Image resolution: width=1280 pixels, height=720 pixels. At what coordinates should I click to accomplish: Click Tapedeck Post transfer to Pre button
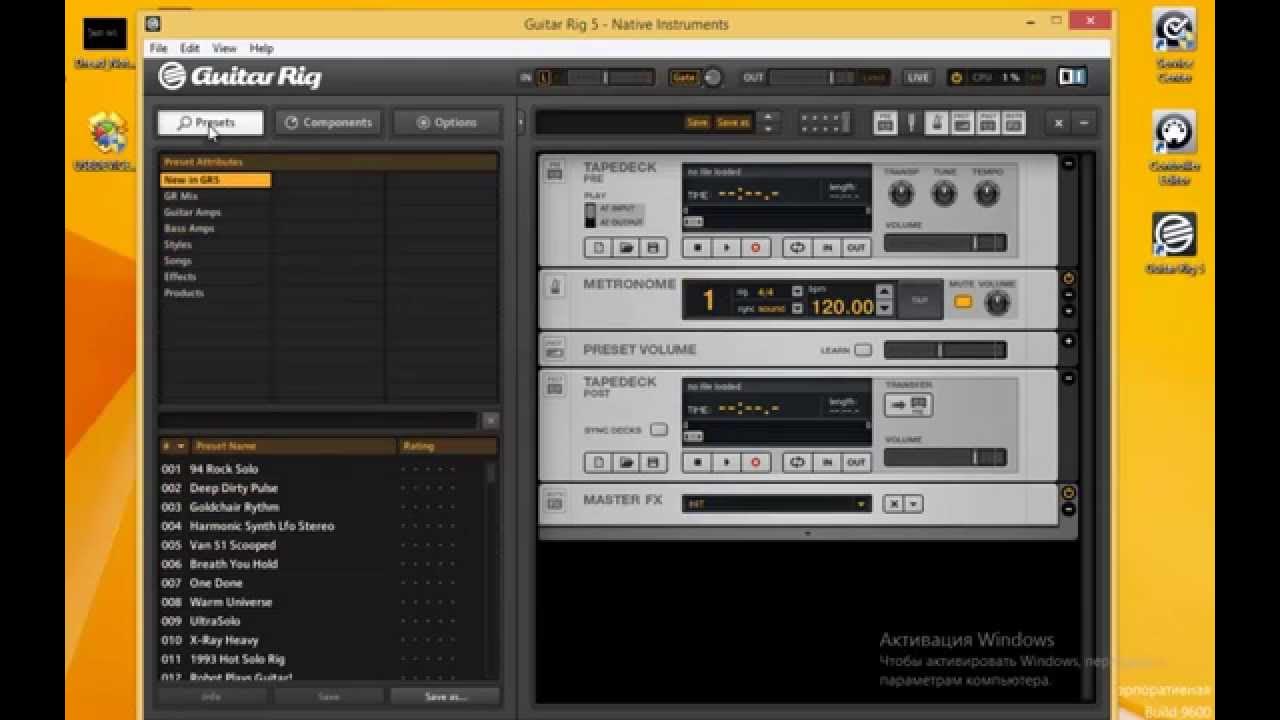click(x=909, y=405)
